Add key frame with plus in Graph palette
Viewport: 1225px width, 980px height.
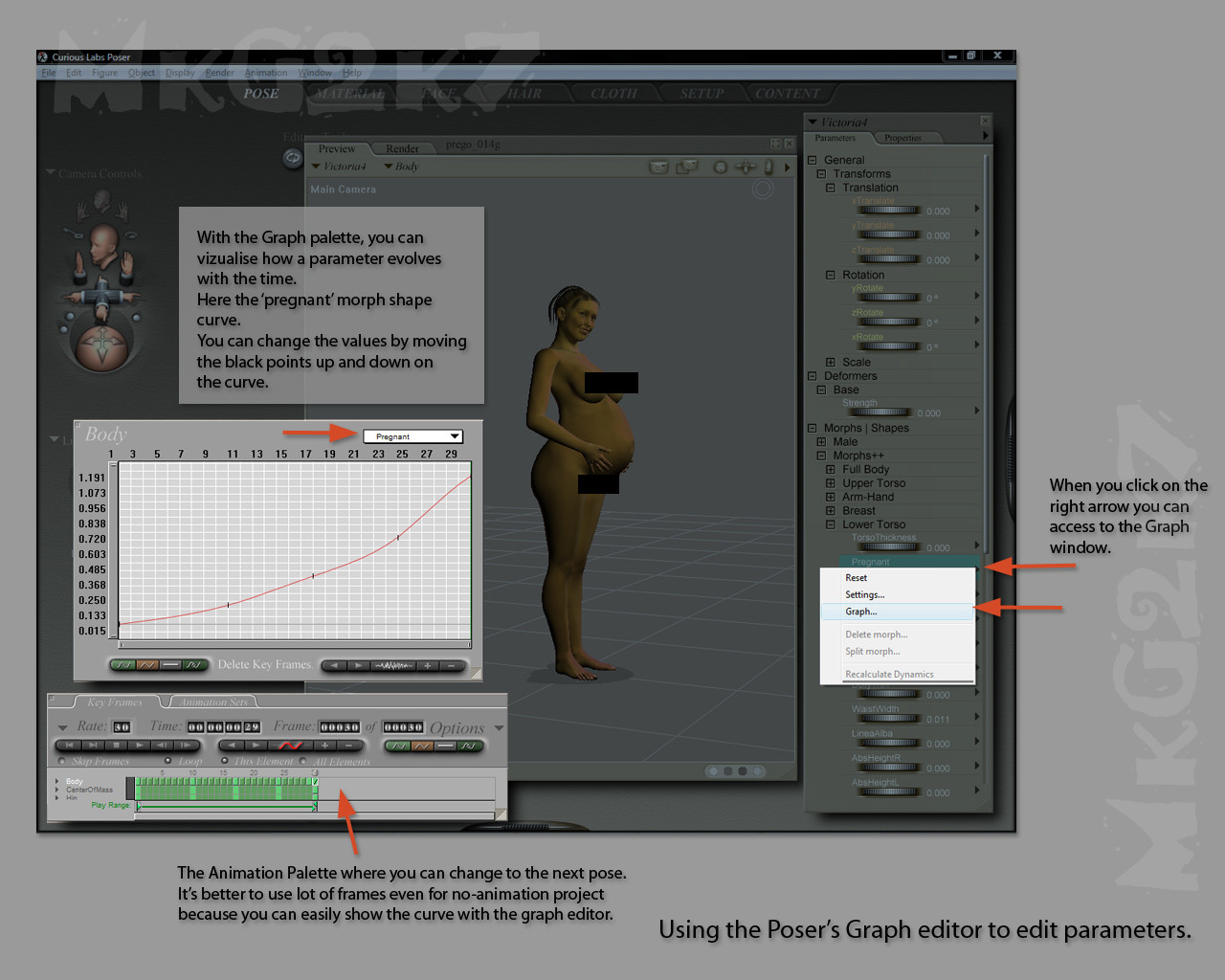428,665
